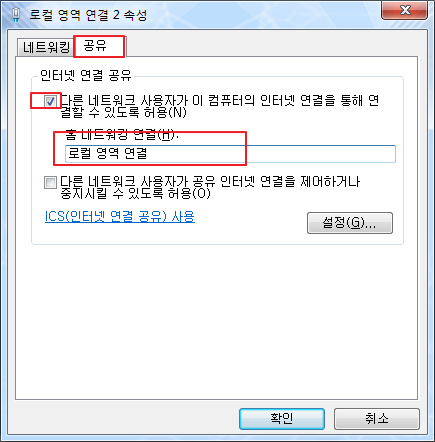Open the ICS(인터넷 연결 공유) 사용 link

click(x=120, y=216)
